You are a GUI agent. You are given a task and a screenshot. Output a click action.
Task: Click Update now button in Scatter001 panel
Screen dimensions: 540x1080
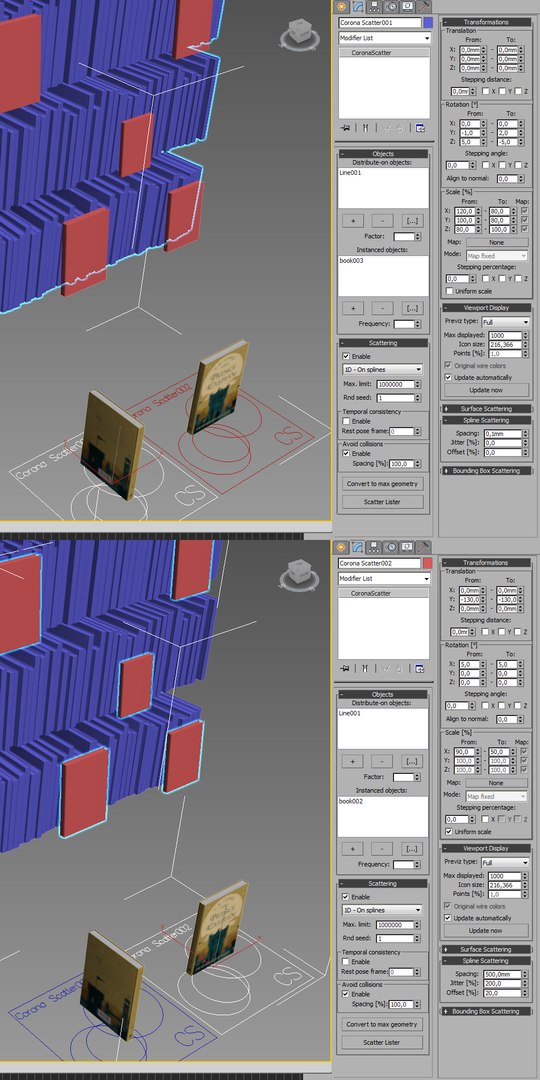click(486, 390)
